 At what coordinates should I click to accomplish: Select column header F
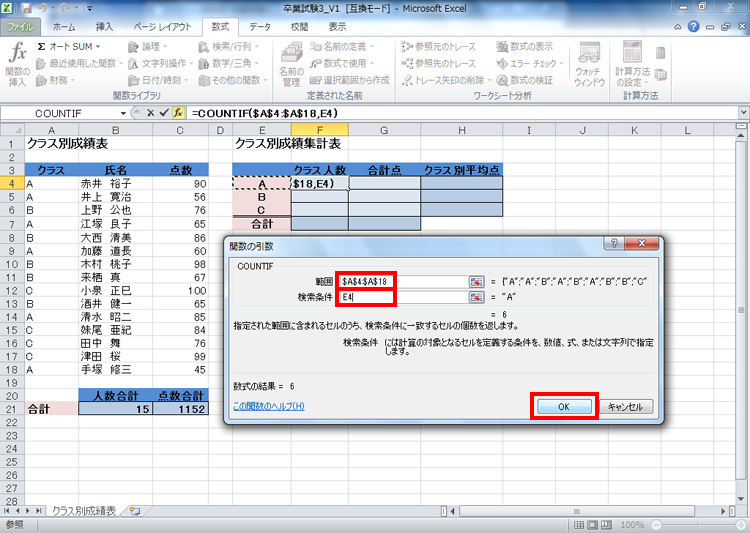coord(320,130)
